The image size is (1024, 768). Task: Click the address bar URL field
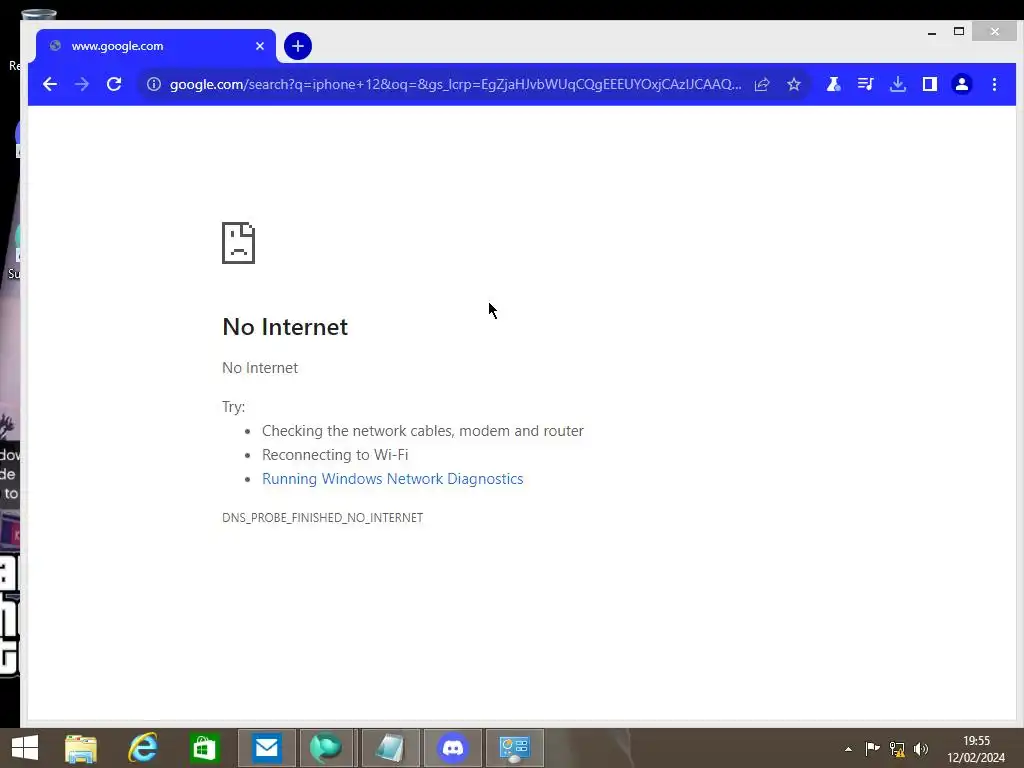pyautogui.click(x=455, y=84)
